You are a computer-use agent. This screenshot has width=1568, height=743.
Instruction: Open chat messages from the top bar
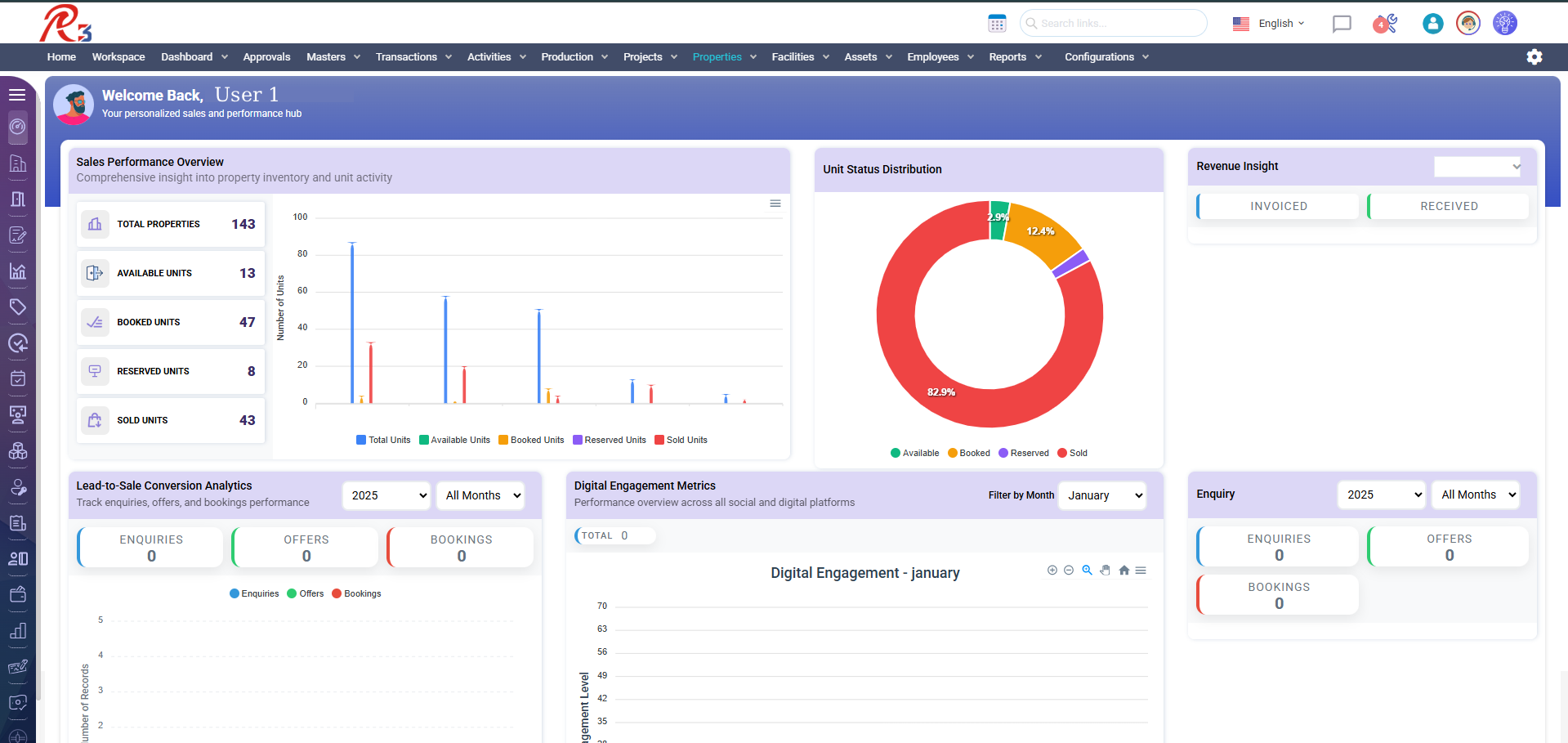click(x=1341, y=24)
